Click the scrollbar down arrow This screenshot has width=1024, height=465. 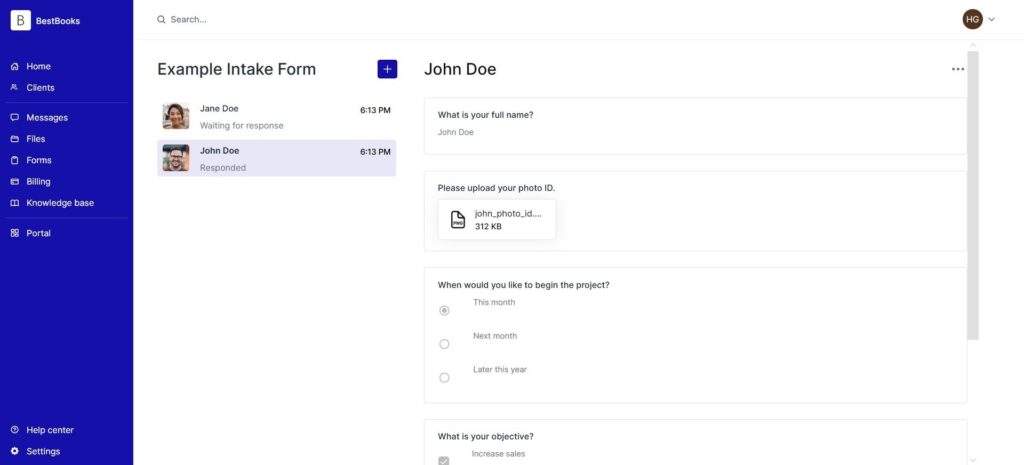[973, 460]
